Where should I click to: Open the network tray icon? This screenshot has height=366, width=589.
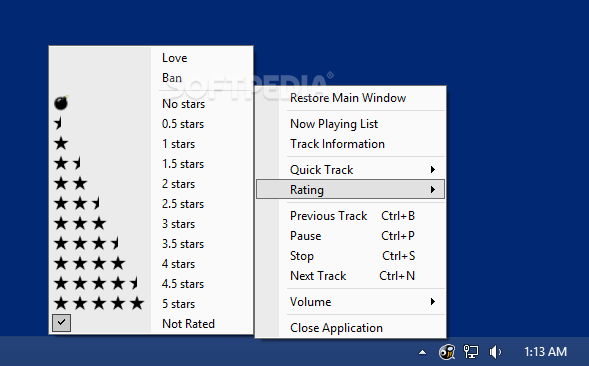471,352
